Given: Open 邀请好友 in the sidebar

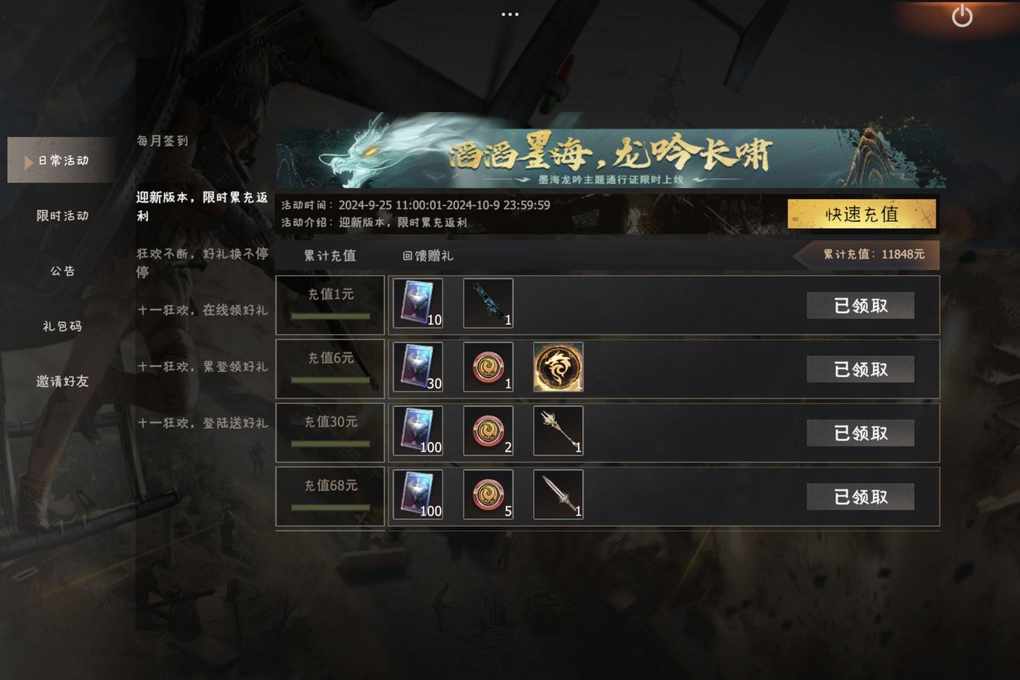Looking at the screenshot, I should 62,381.
